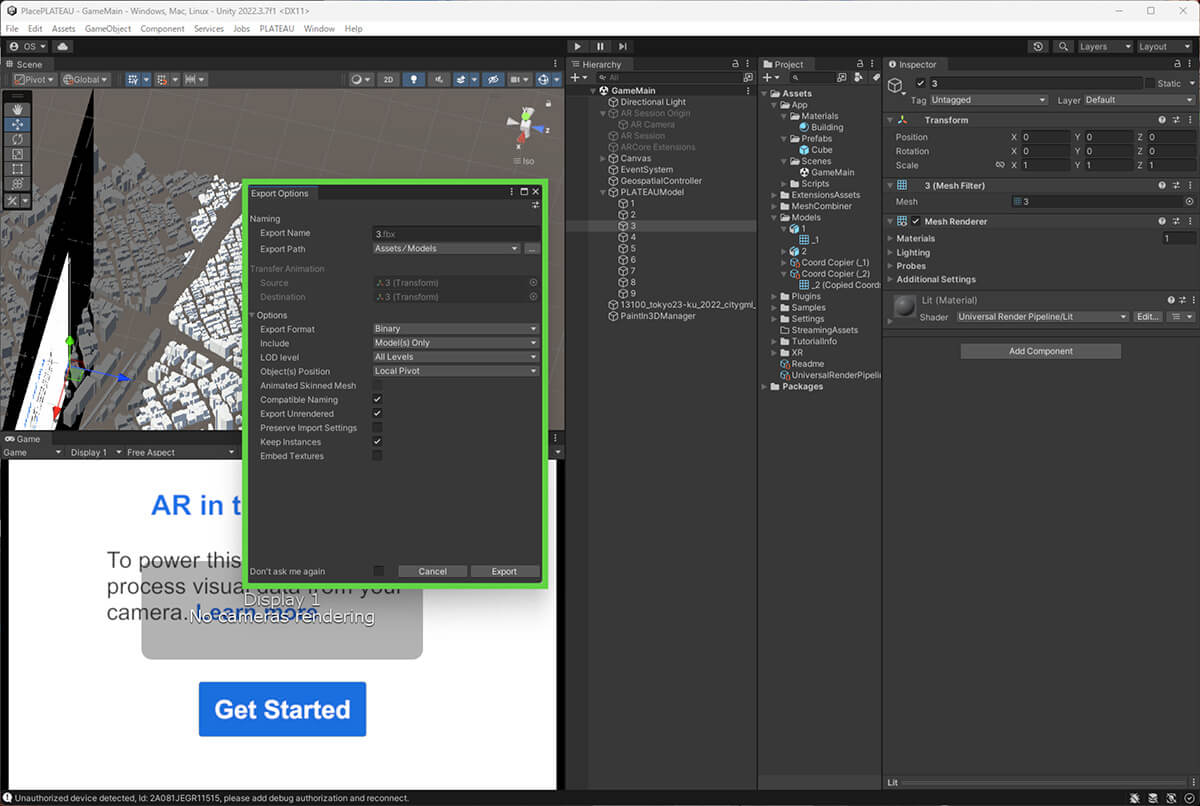The image size is (1200, 806).
Task: Enable Embed Textures checkbox
Action: [378, 455]
